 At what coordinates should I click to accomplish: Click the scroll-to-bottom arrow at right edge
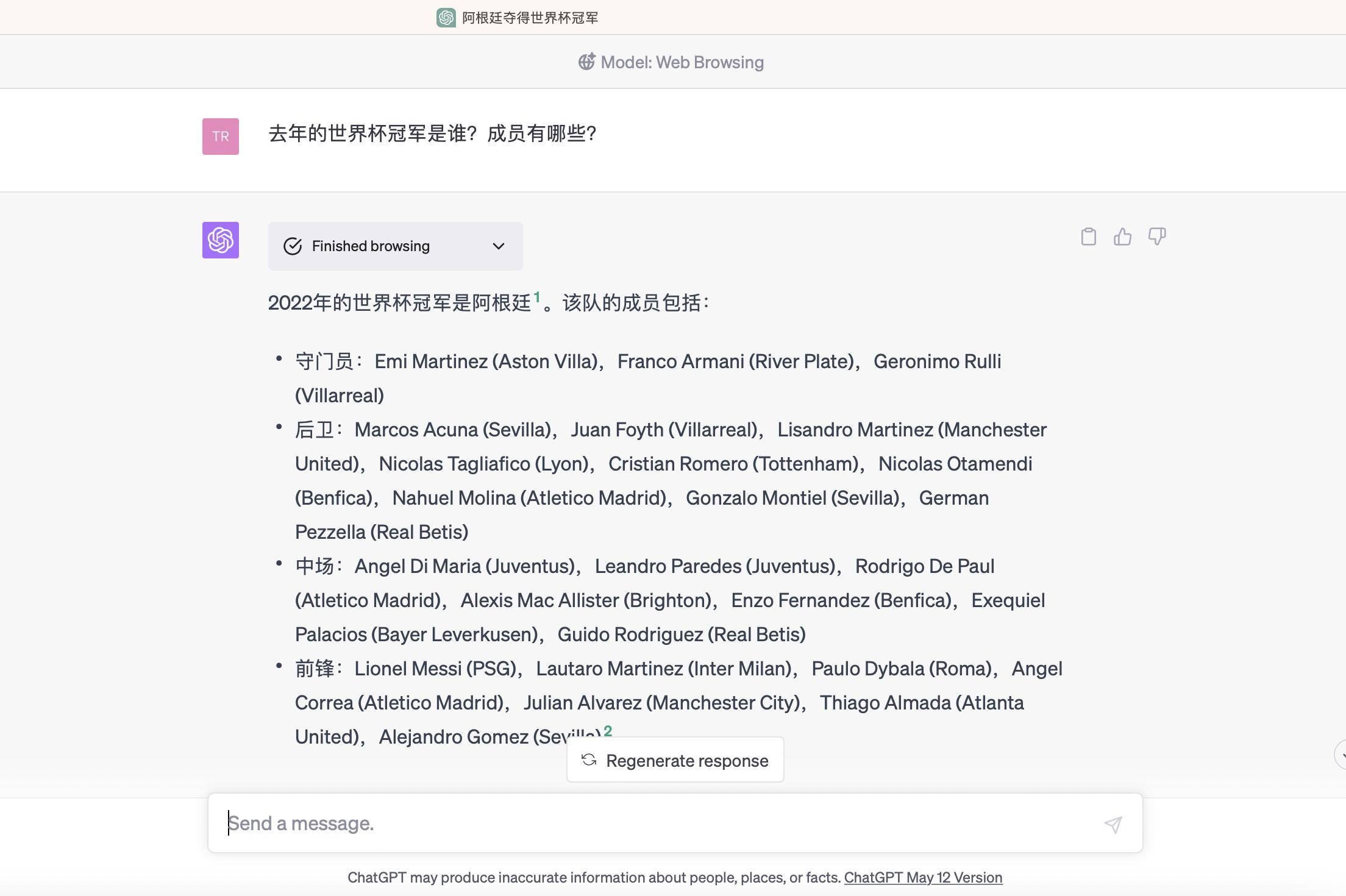(1341, 755)
